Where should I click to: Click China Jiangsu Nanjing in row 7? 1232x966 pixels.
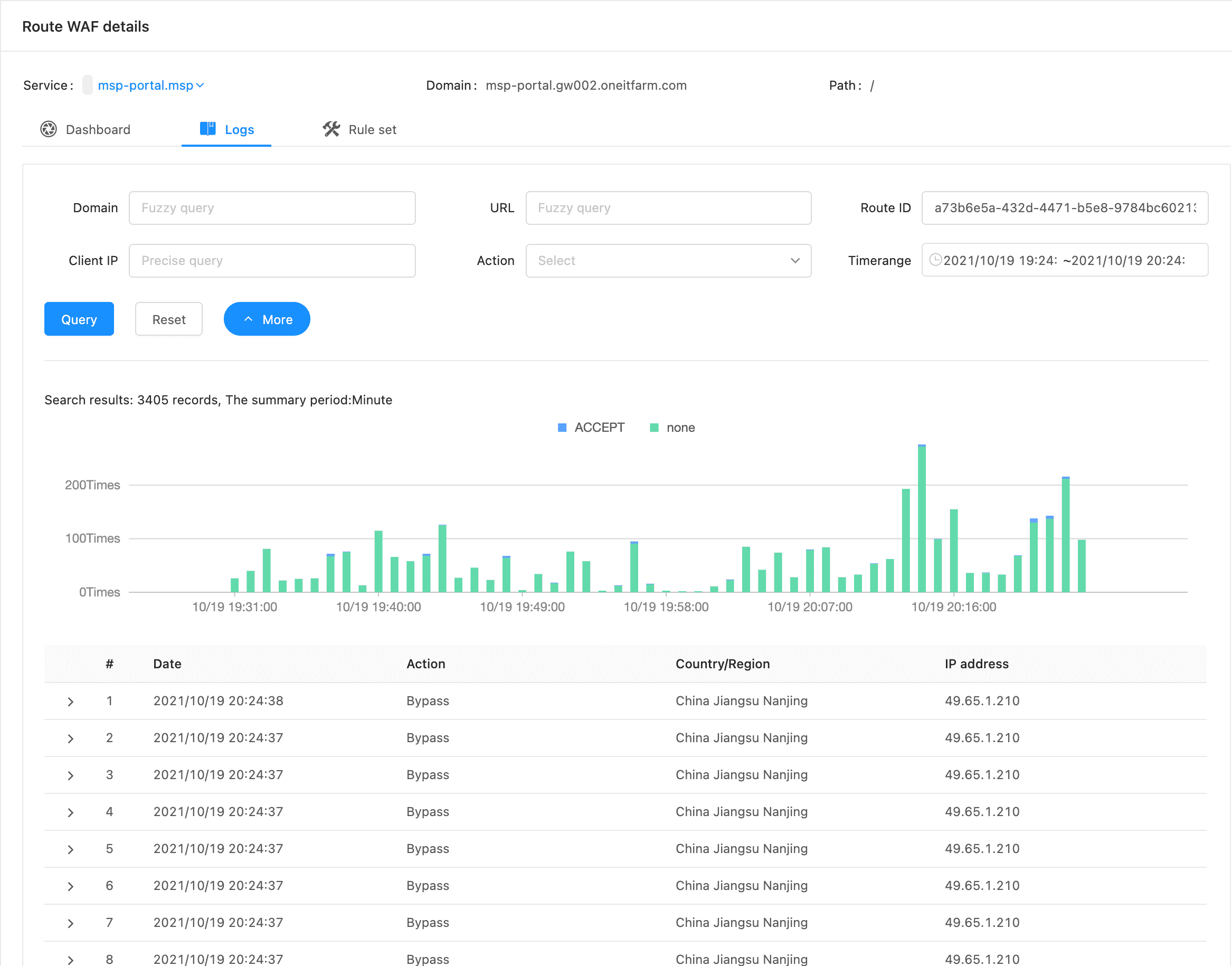(x=741, y=923)
